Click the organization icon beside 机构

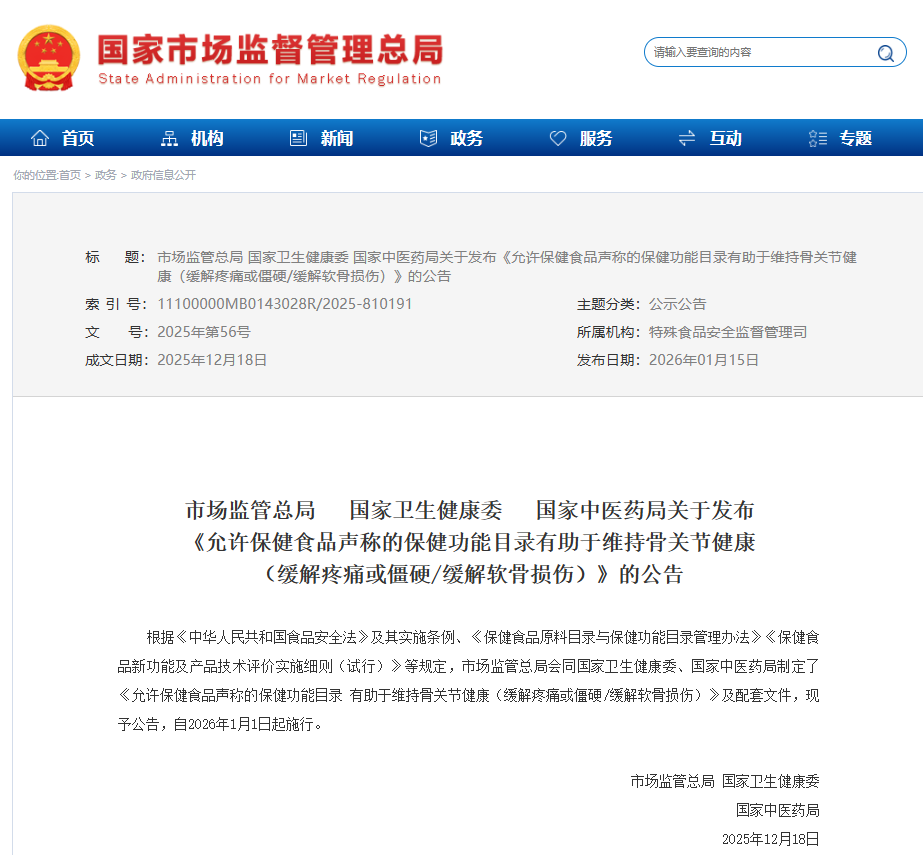[172, 138]
